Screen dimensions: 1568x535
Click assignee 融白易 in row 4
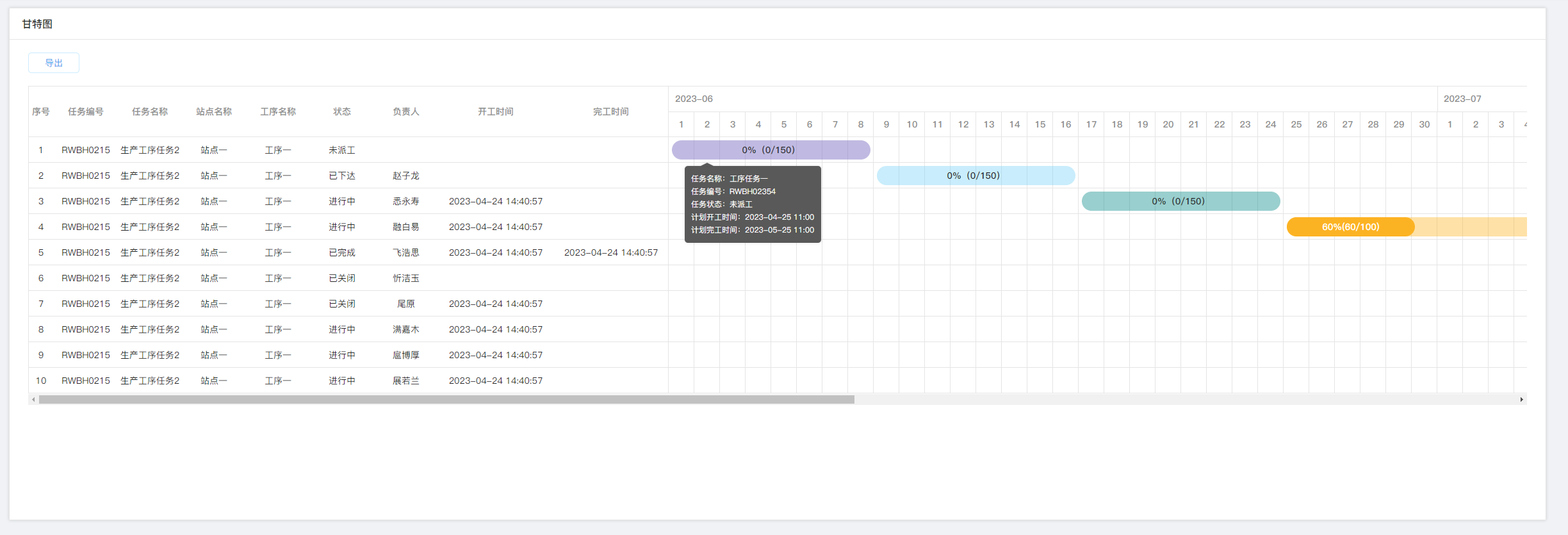(406, 227)
